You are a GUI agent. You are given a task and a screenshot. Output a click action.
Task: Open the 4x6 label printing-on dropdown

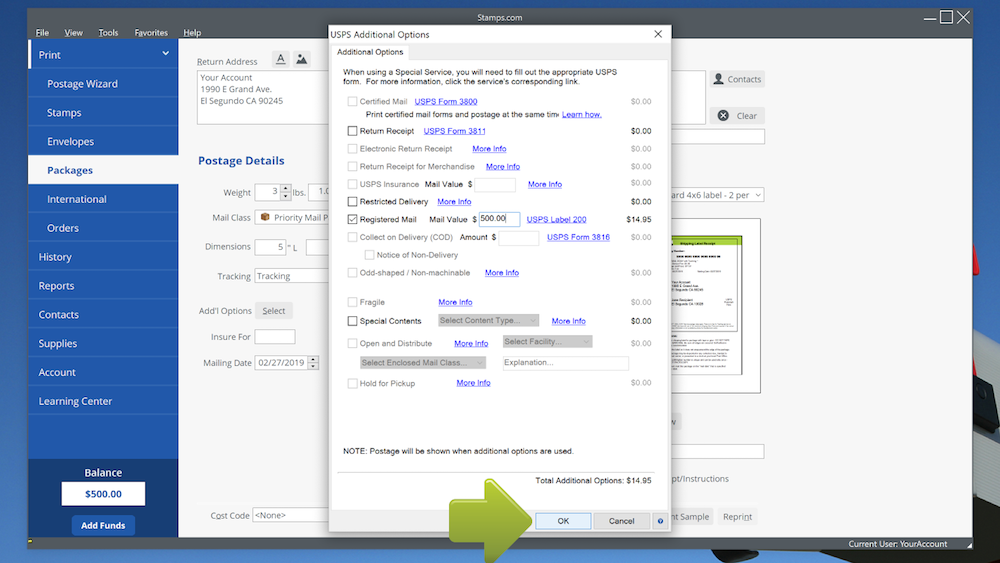click(x=717, y=195)
